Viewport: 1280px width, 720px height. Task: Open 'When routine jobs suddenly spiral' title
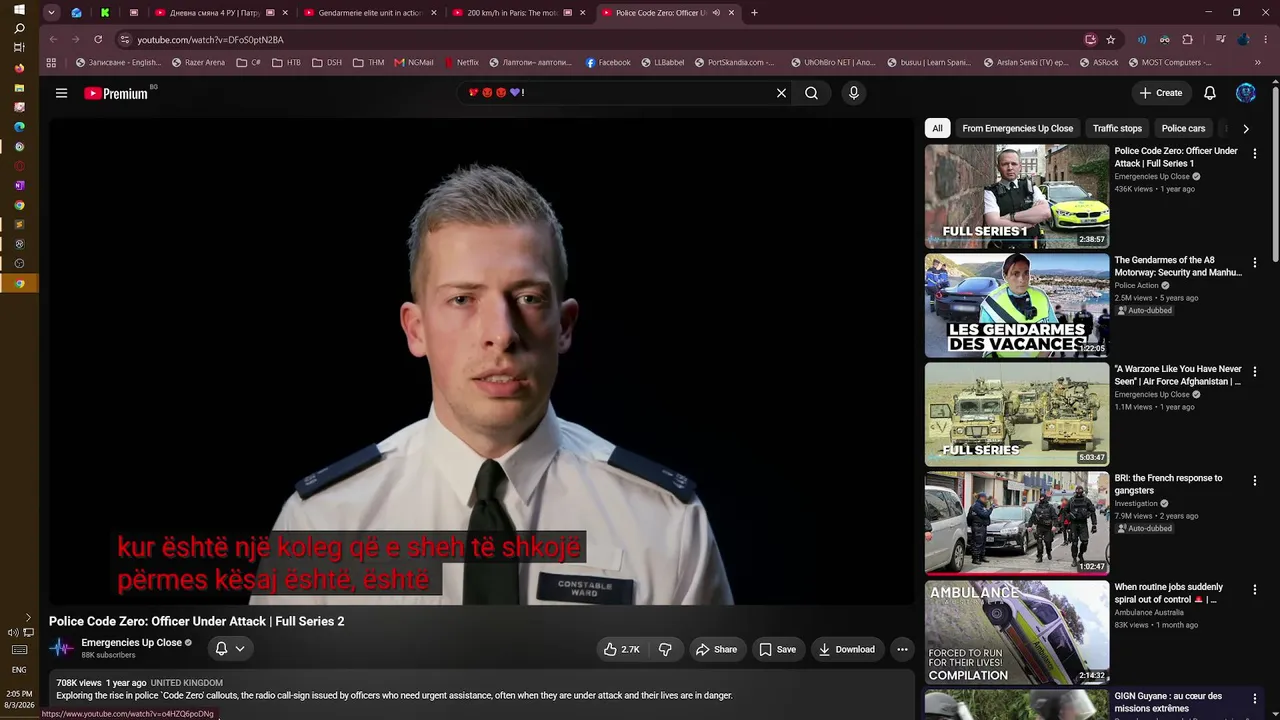[x=1168, y=593]
